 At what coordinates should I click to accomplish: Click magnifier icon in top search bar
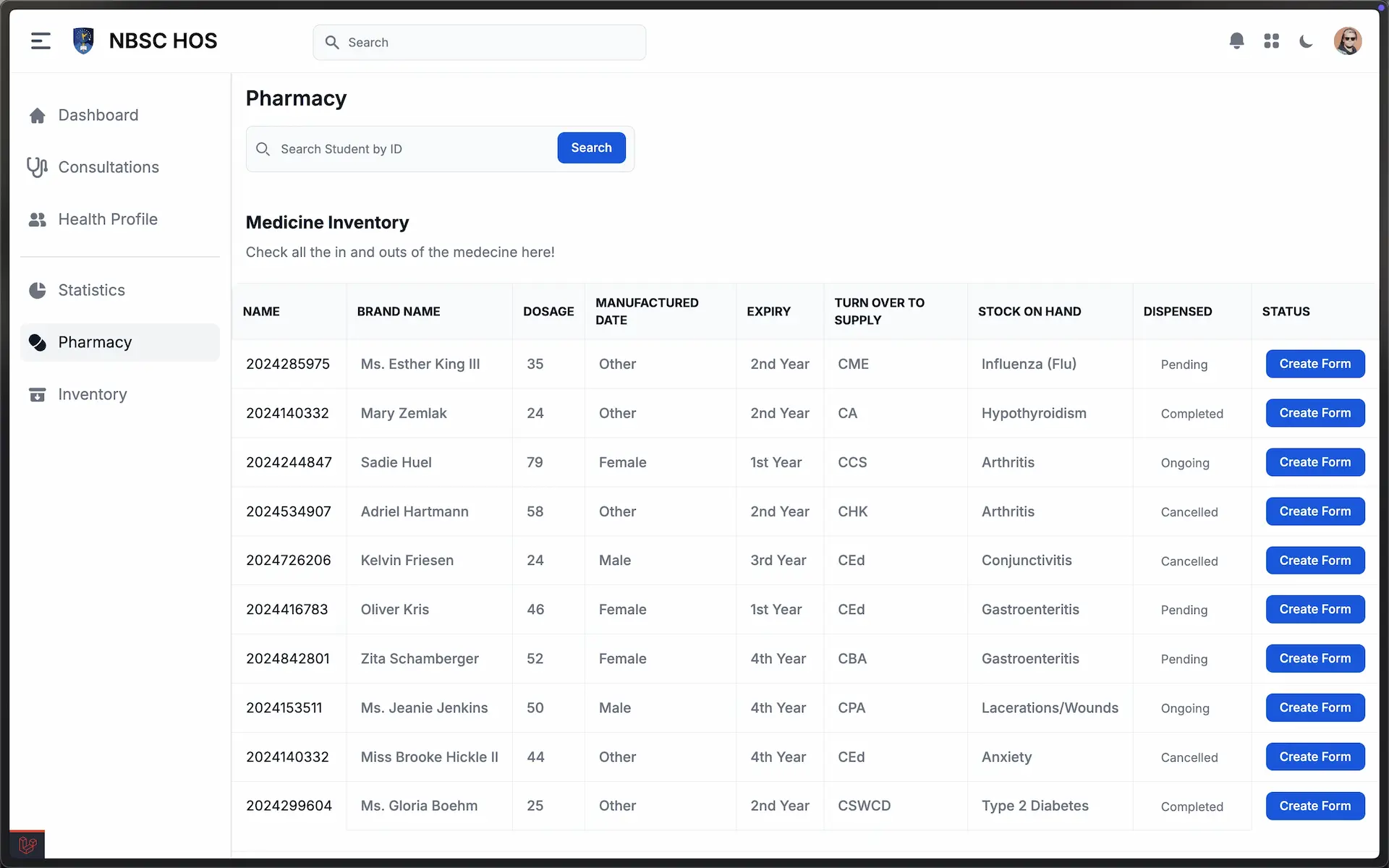[x=332, y=43]
